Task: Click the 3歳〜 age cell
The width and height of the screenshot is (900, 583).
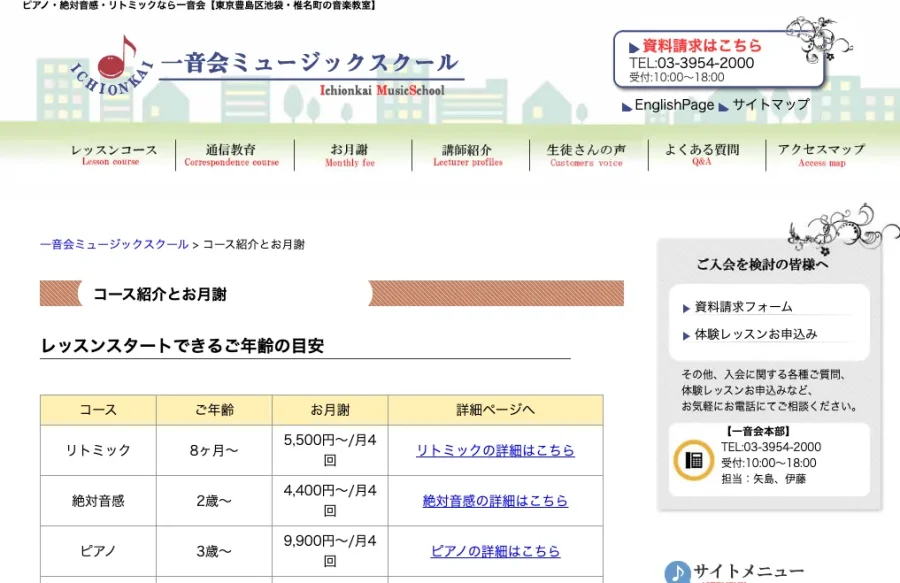Action: point(214,551)
